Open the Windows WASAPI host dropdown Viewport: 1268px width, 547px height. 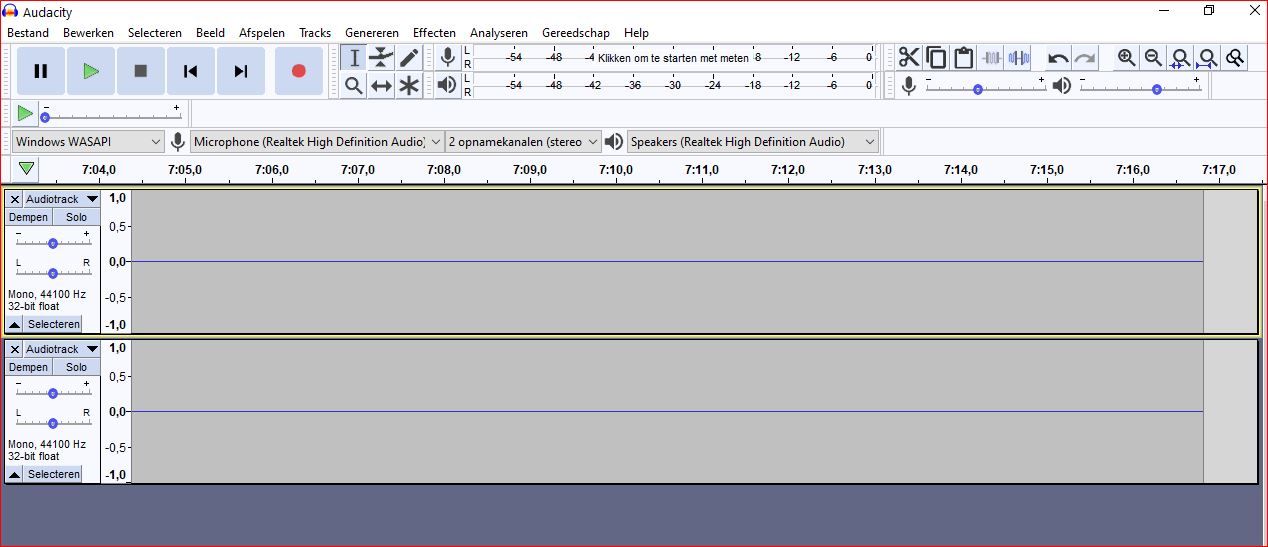coord(88,142)
